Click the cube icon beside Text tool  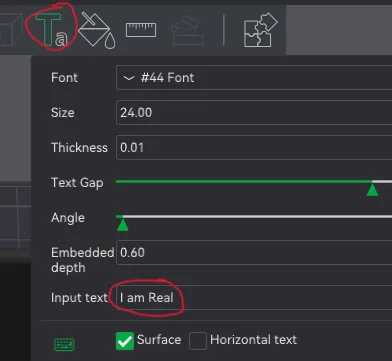(11, 29)
